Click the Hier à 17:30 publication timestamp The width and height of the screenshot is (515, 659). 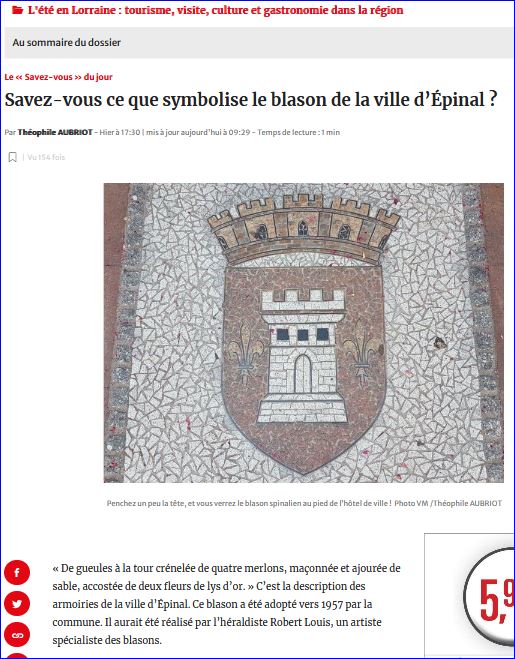click(120, 132)
